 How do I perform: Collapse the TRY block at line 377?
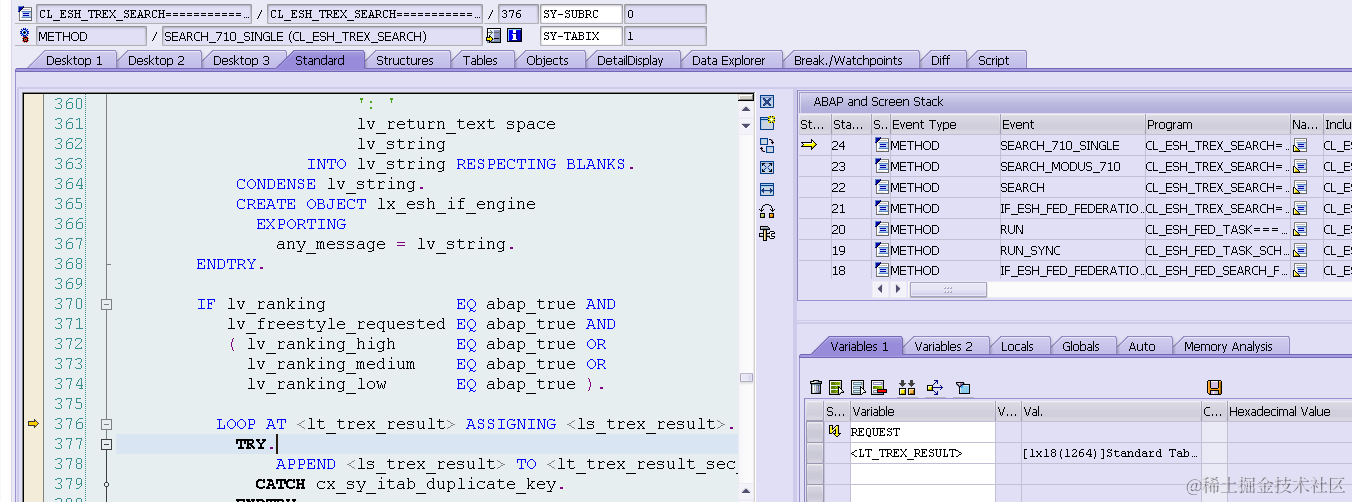pyautogui.click(x=107, y=445)
